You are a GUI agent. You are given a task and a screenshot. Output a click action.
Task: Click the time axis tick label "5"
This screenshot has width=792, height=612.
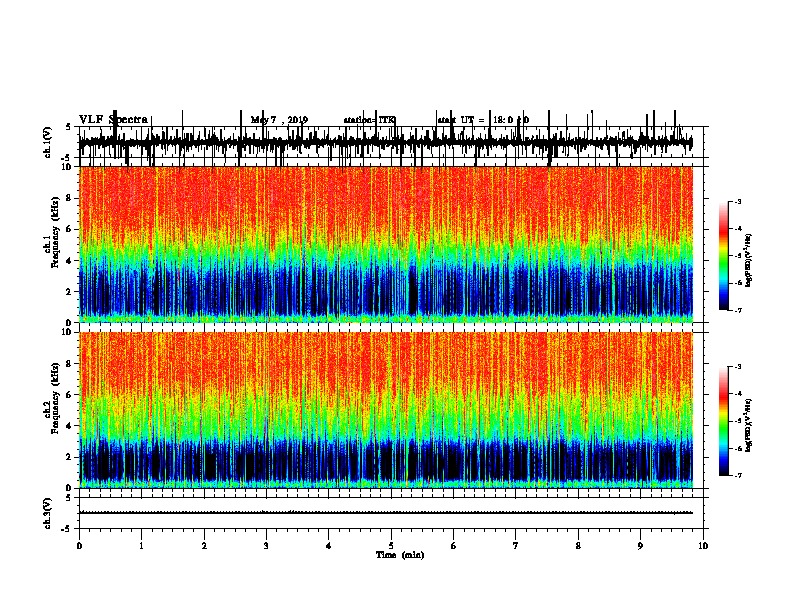point(391,546)
